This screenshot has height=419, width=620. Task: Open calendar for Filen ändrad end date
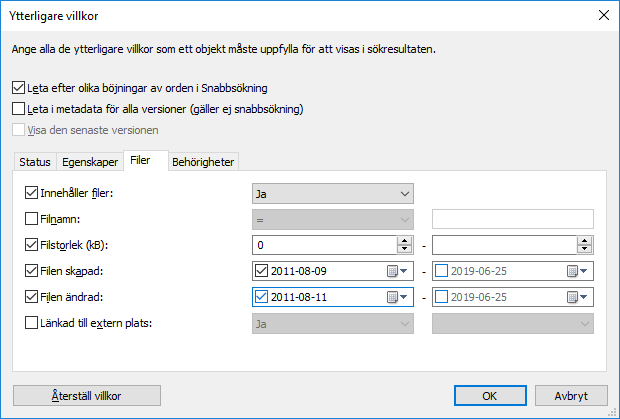pos(577,297)
